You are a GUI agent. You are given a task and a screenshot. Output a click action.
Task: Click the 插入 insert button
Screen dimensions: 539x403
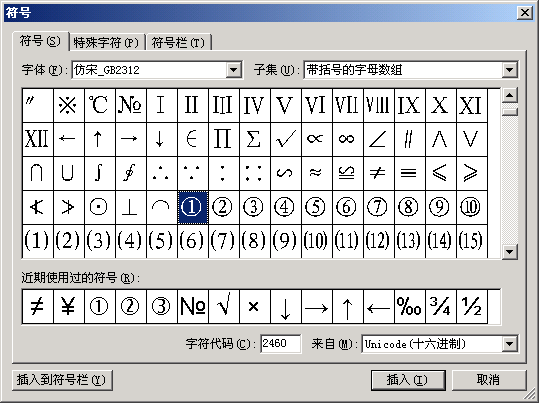[x=408, y=380]
